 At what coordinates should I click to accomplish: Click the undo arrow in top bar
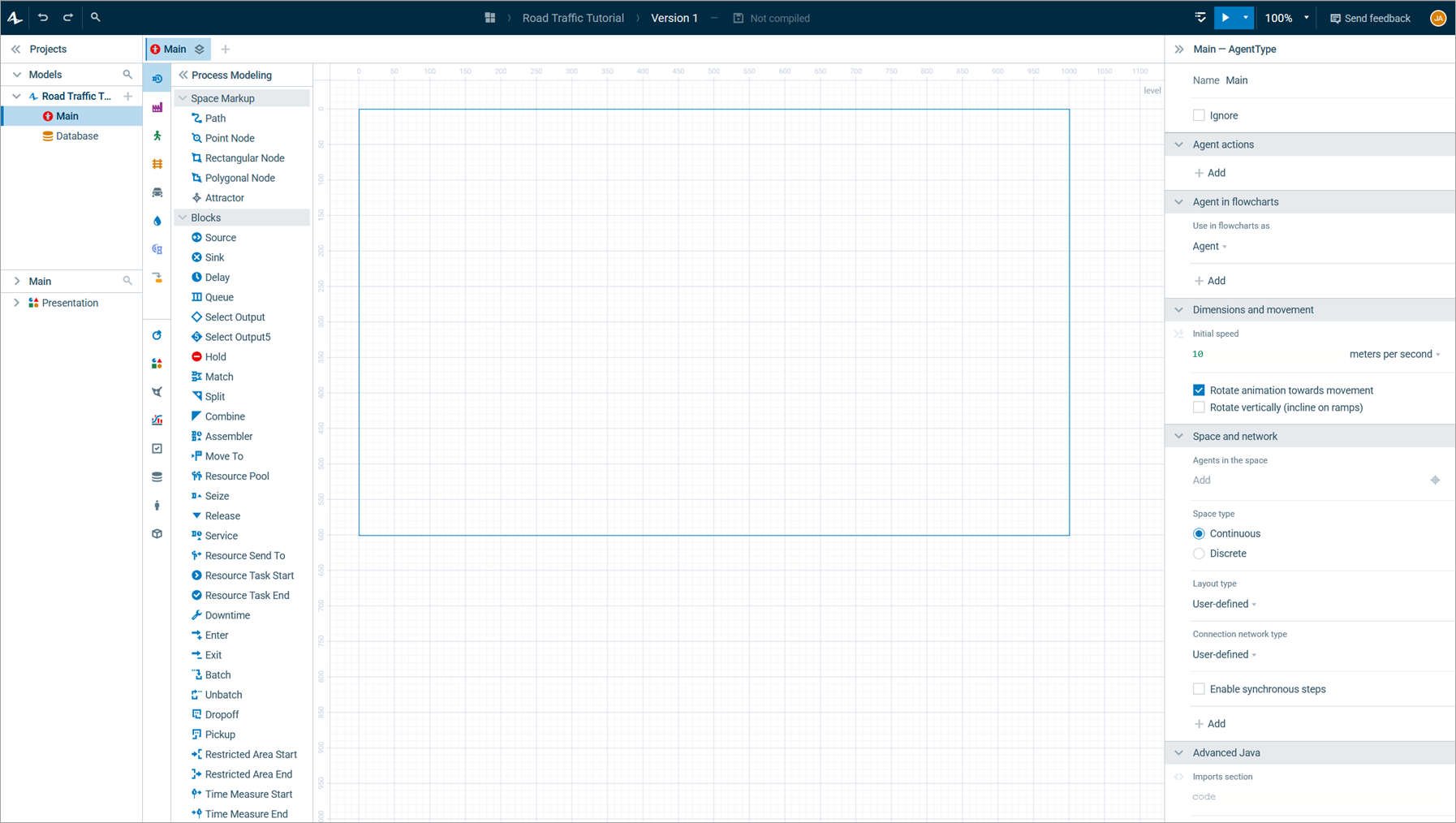[x=43, y=17]
